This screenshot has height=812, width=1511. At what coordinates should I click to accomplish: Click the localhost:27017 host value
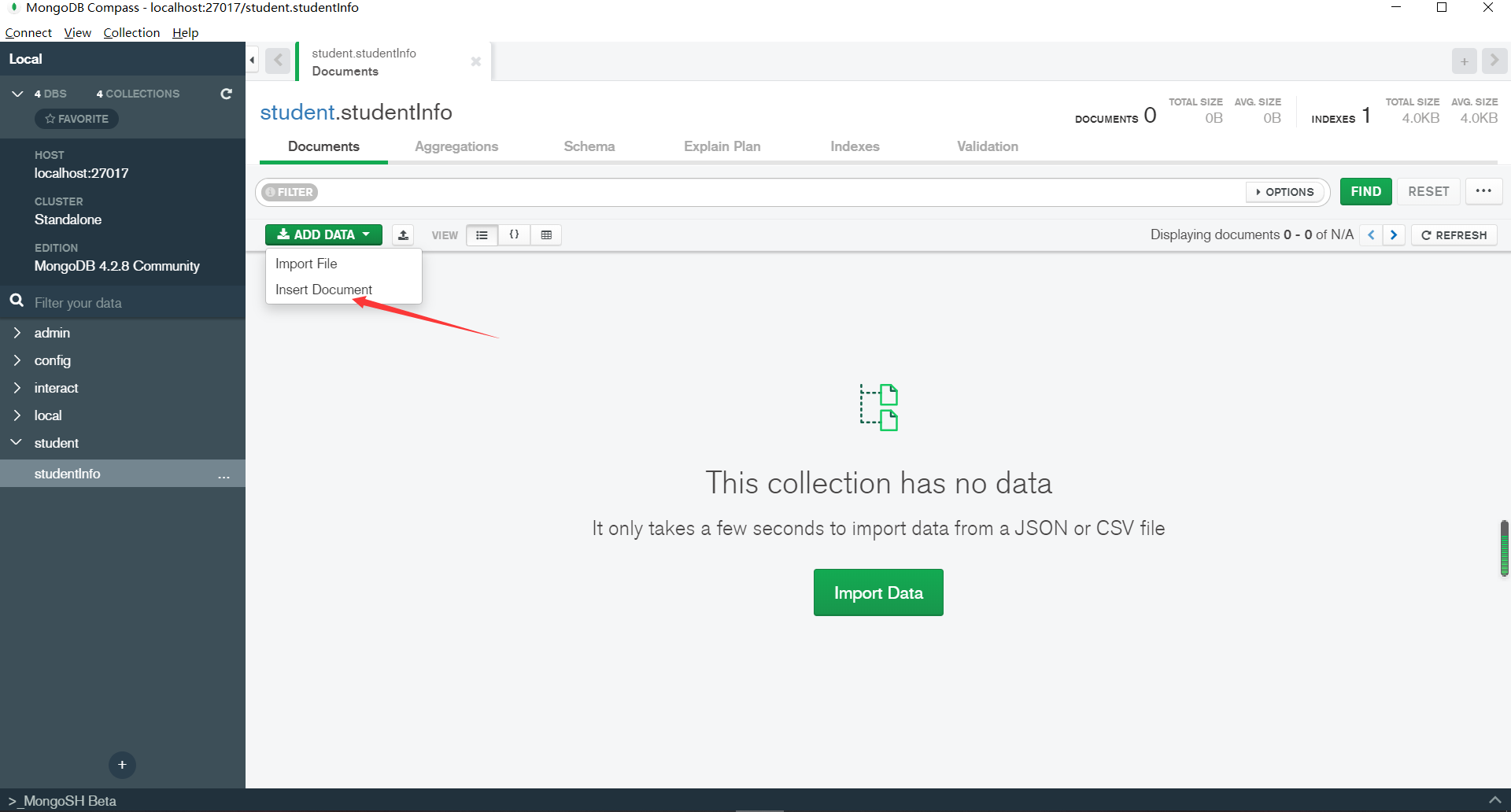coord(81,173)
